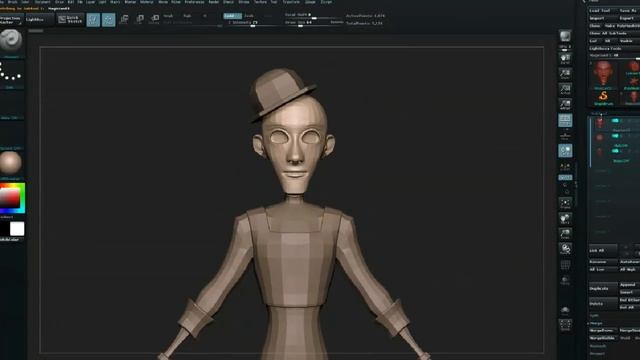Expand the Split section
This screenshot has height=360, width=640.
(594, 315)
